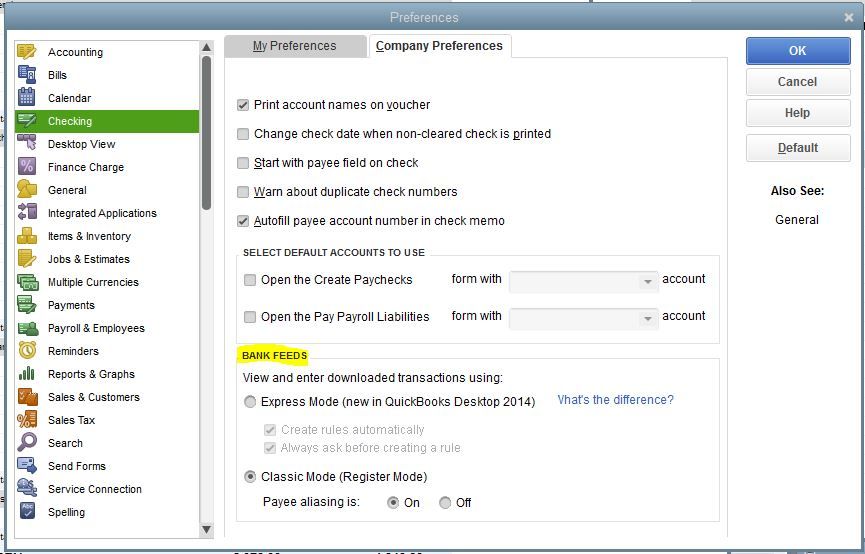The image size is (865, 554).
Task: Enable Warn about duplicate check numbers
Action: 243,192
